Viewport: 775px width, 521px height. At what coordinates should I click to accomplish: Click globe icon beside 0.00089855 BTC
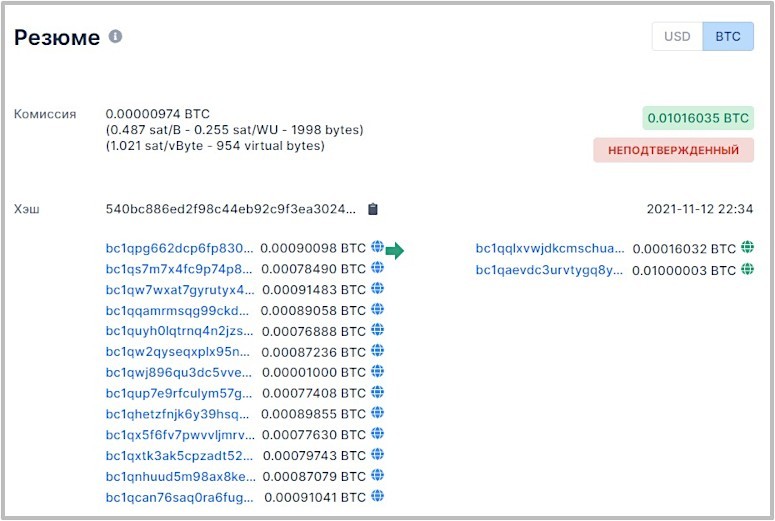pyautogui.click(x=378, y=413)
